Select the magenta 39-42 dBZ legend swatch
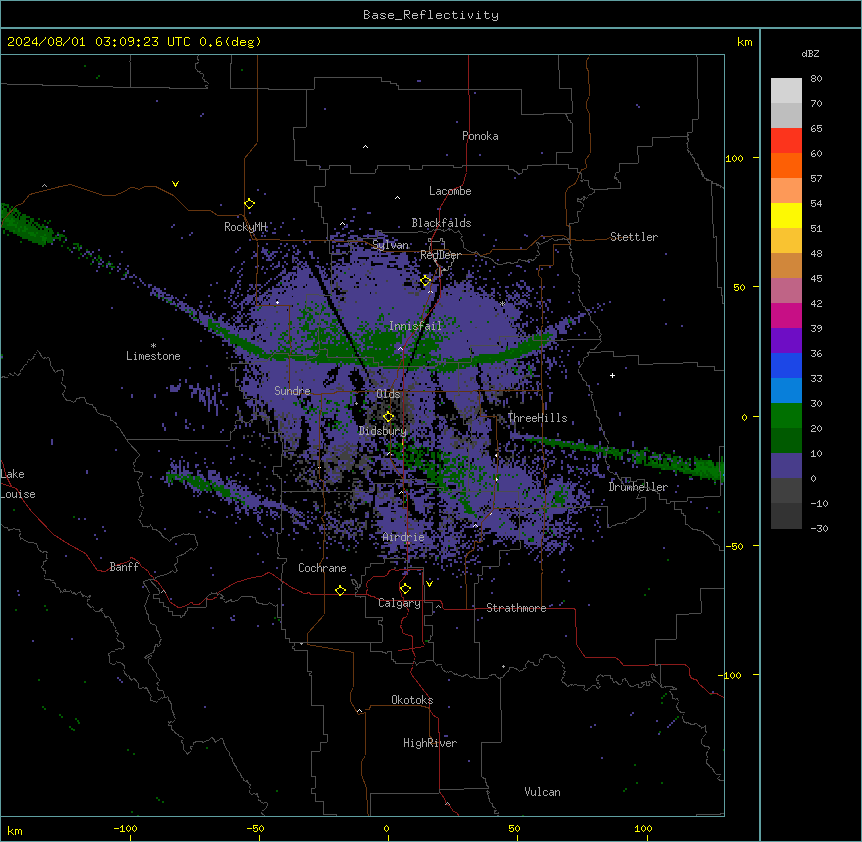This screenshot has height=842, width=862. 786,315
